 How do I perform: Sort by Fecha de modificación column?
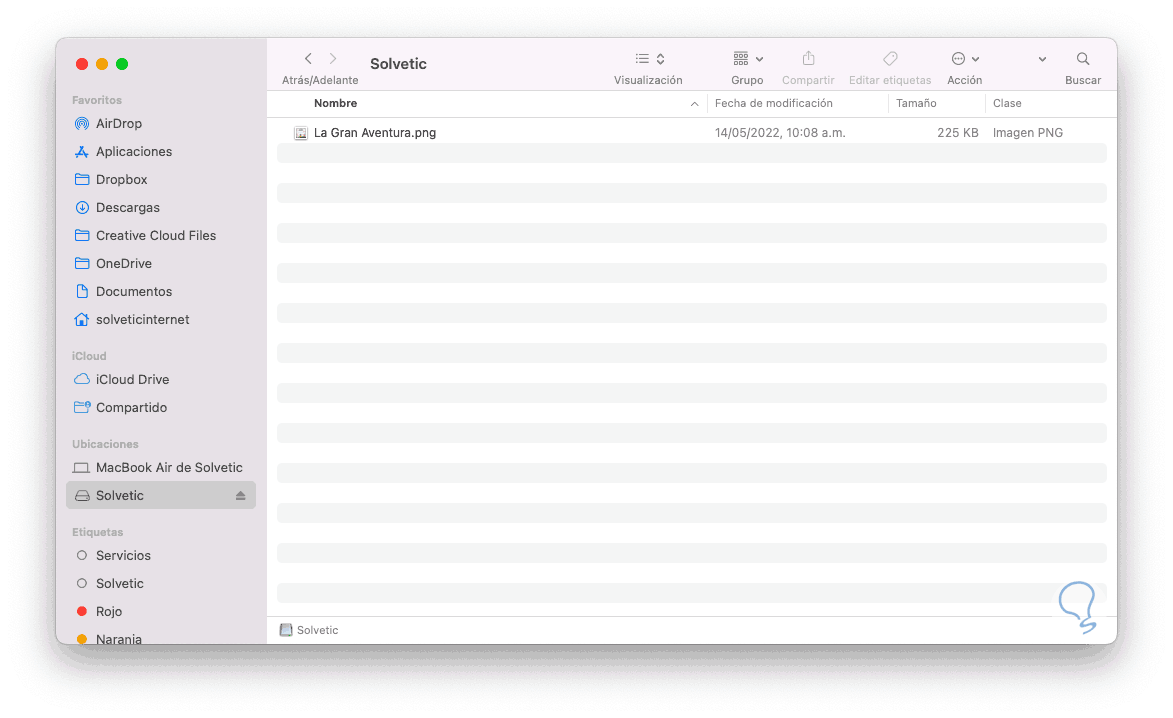click(774, 103)
